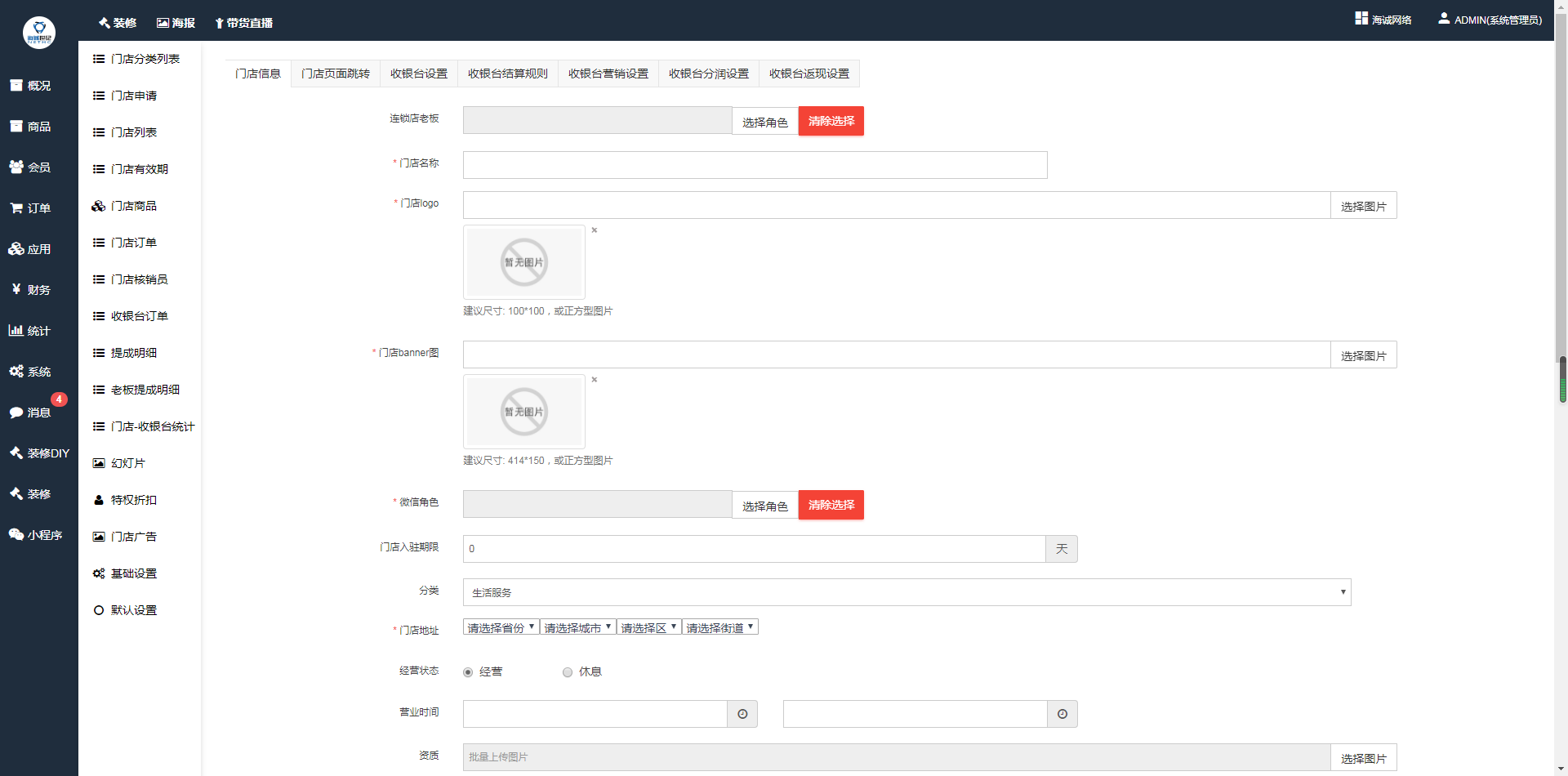
Task: Click the 海诚网络 grid icon
Action: pyautogui.click(x=1361, y=18)
